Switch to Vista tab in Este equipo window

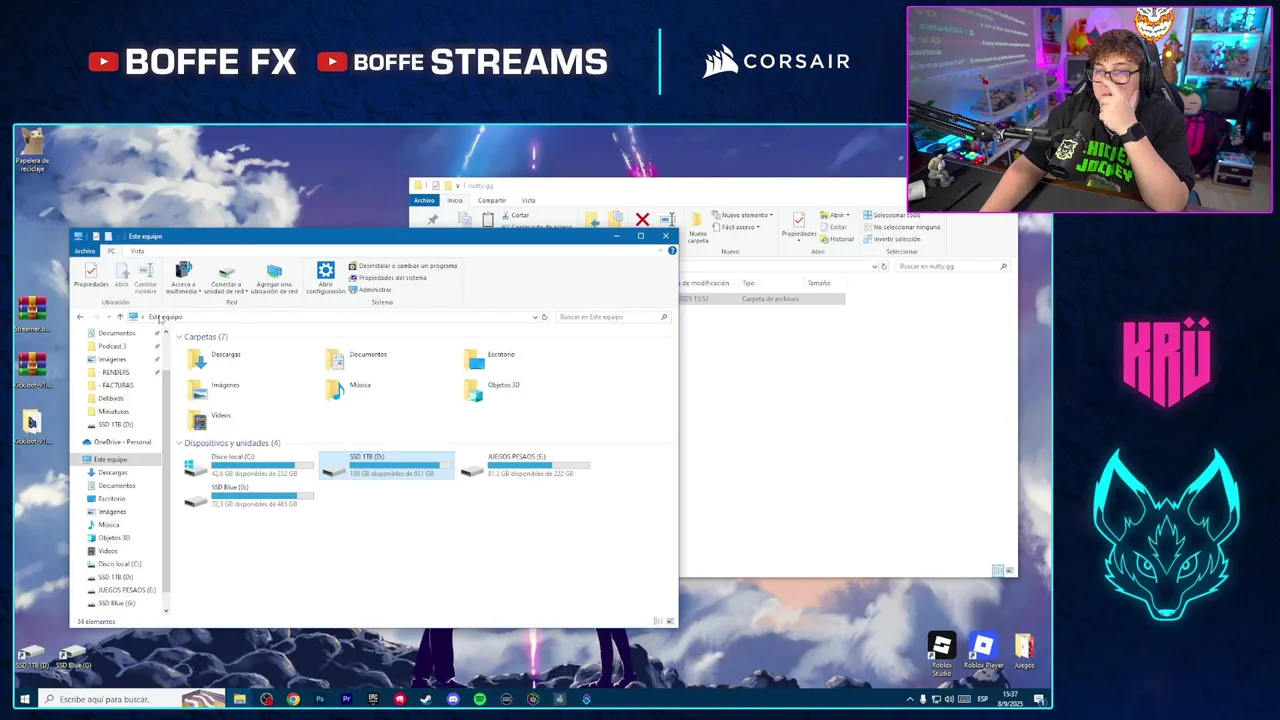(137, 251)
